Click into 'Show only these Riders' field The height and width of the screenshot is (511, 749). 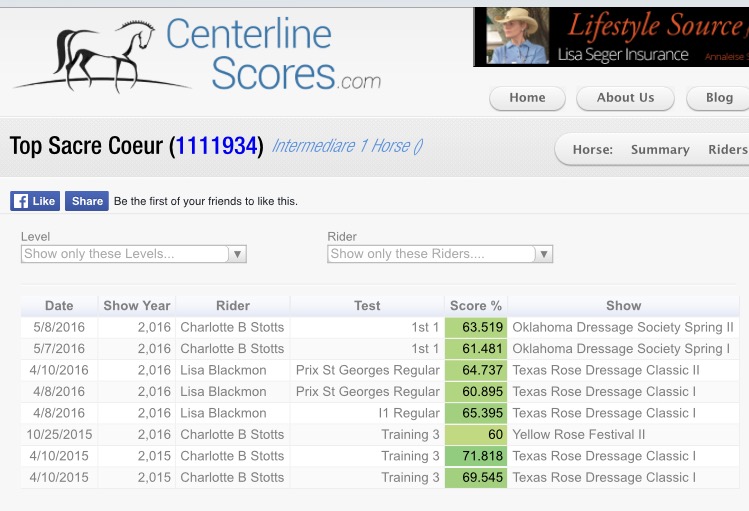431,254
